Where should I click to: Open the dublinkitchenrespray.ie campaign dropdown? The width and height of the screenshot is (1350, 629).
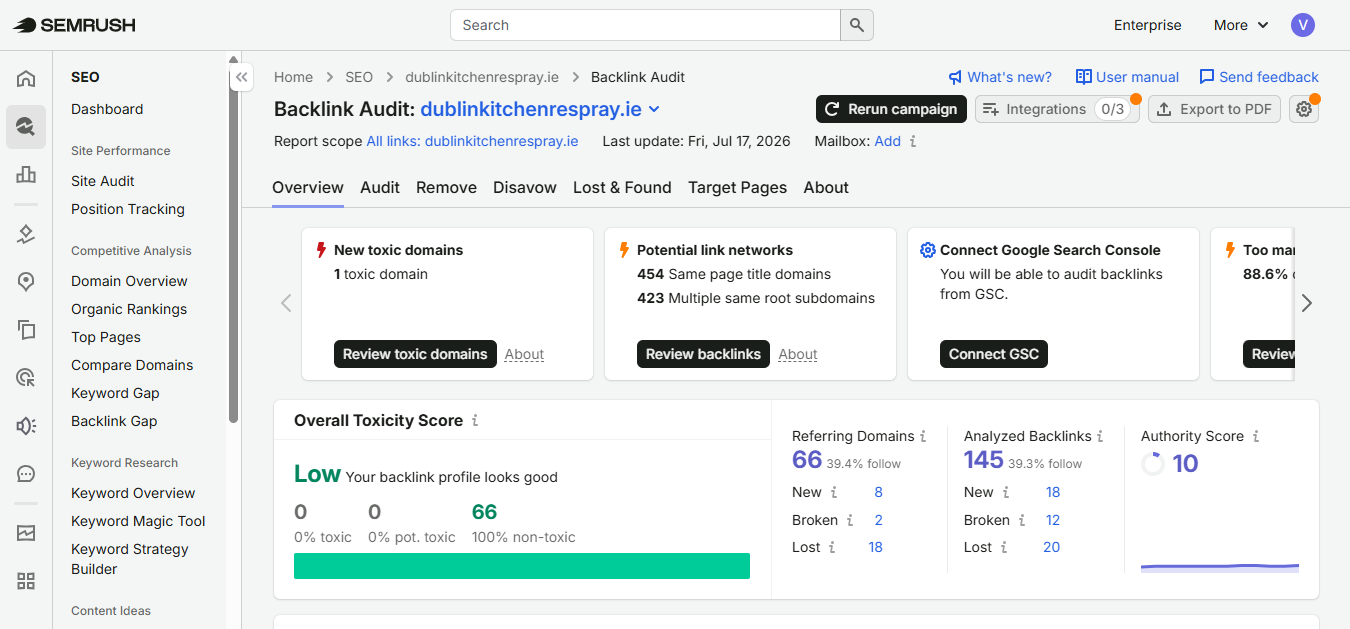coord(540,109)
